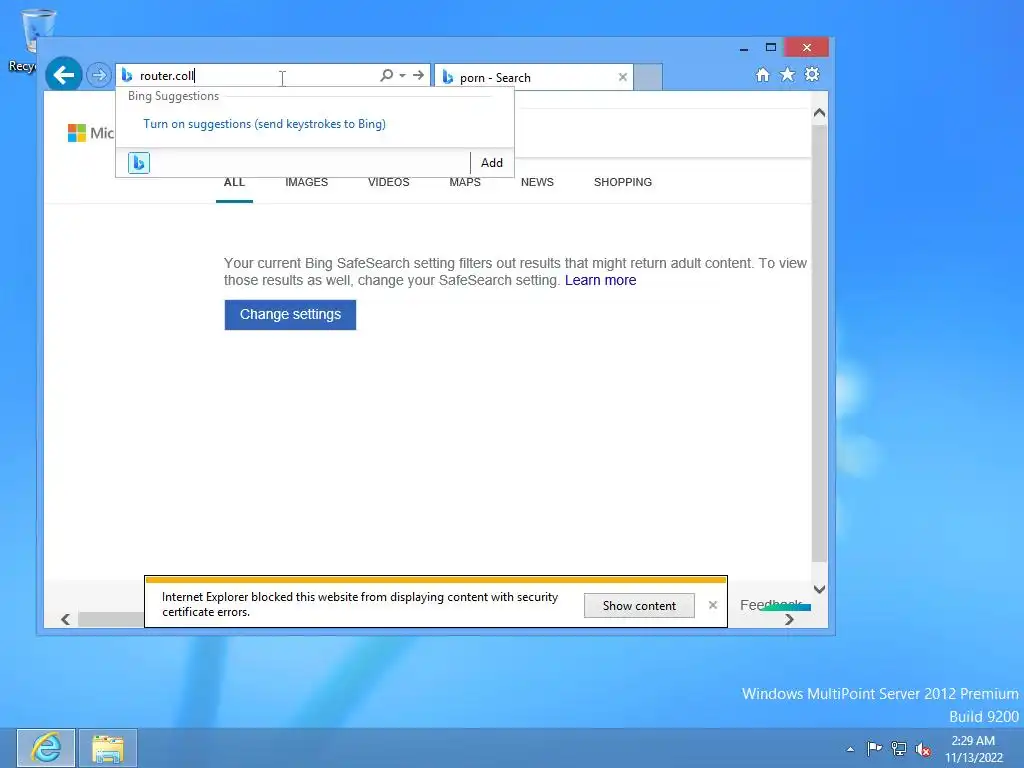Viewport: 1024px width, 768px height.
Task: Click the vertical scrollbar up arrow
Action: click(x=819, y=113)
